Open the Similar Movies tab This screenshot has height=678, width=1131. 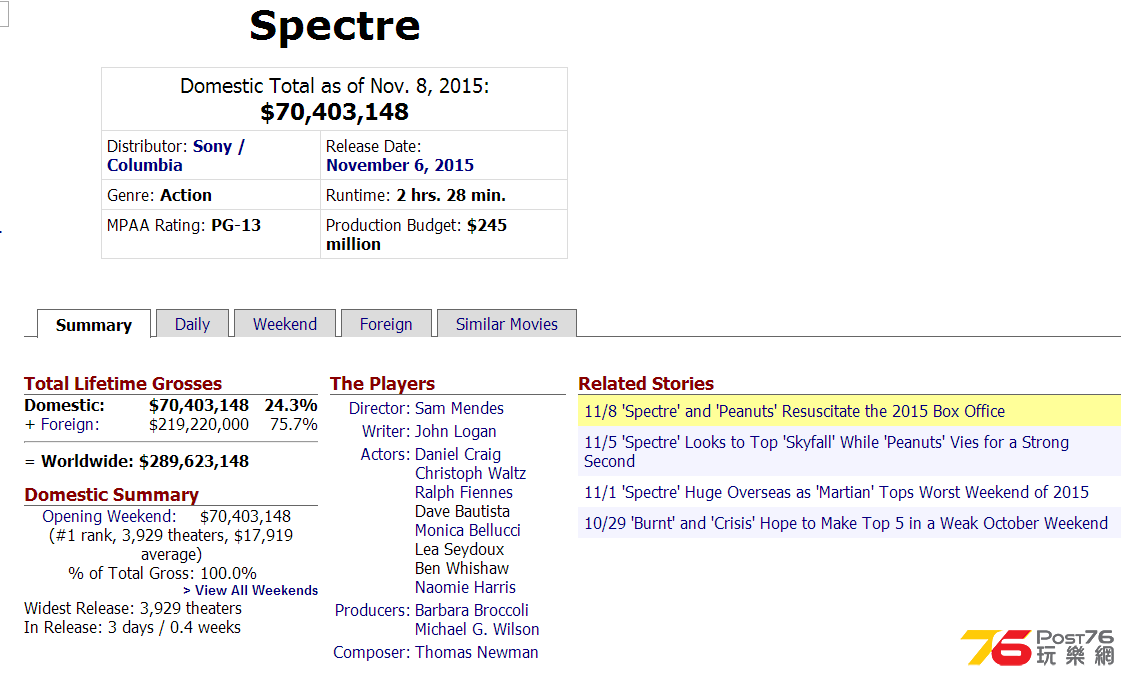pos(506,324)
